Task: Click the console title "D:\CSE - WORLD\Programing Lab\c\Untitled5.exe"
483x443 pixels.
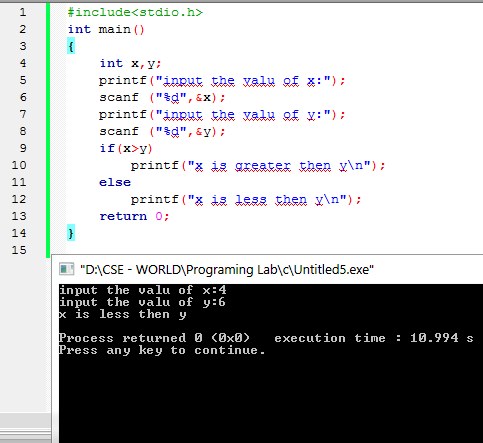Action: [x=227, y=270]
